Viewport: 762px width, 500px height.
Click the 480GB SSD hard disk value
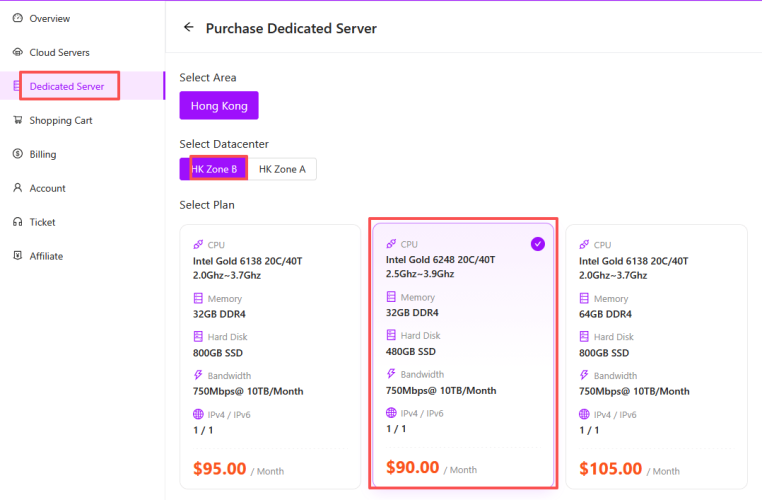click(411, 351)
